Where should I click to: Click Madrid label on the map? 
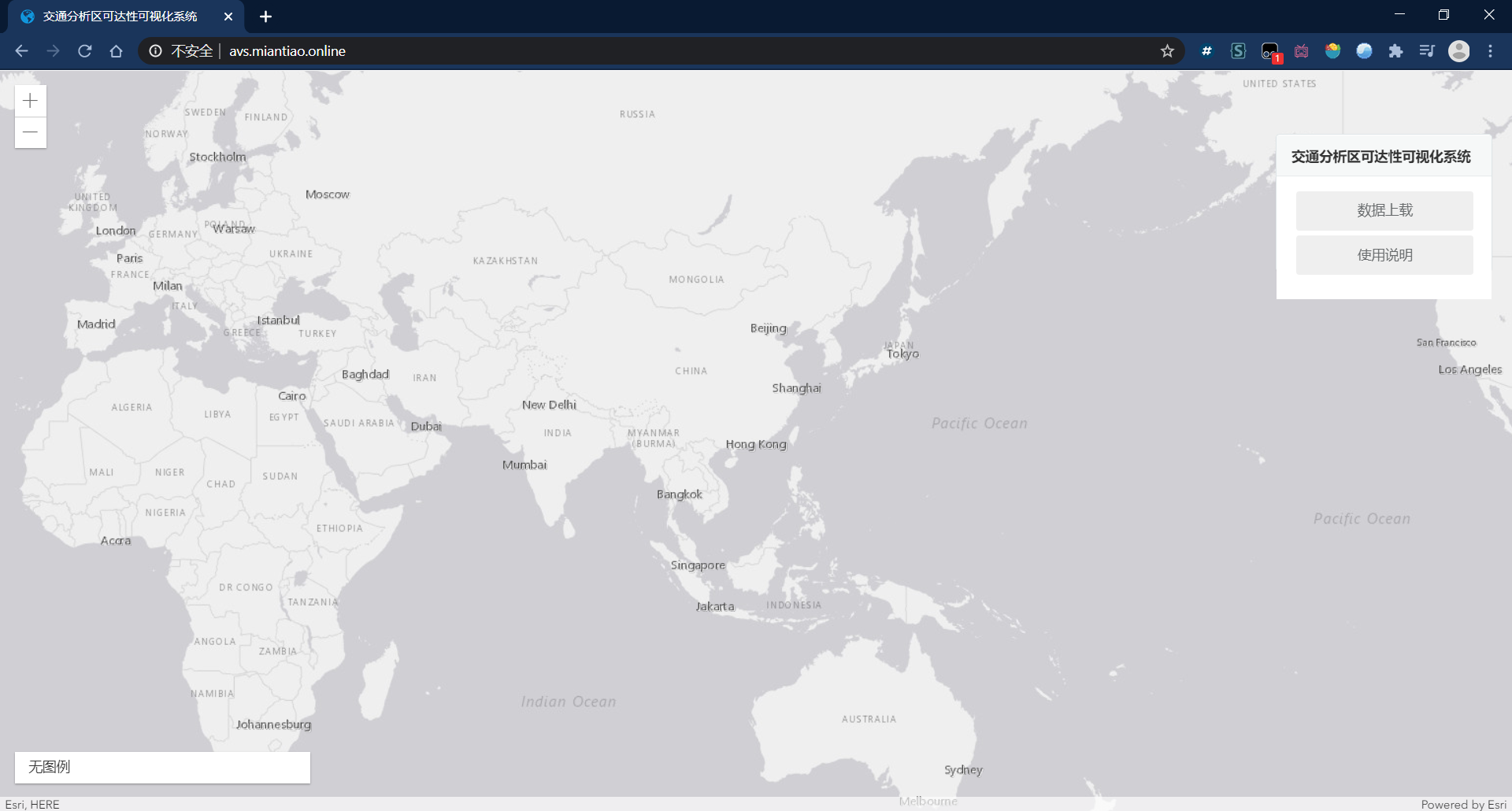coord(96,324)
